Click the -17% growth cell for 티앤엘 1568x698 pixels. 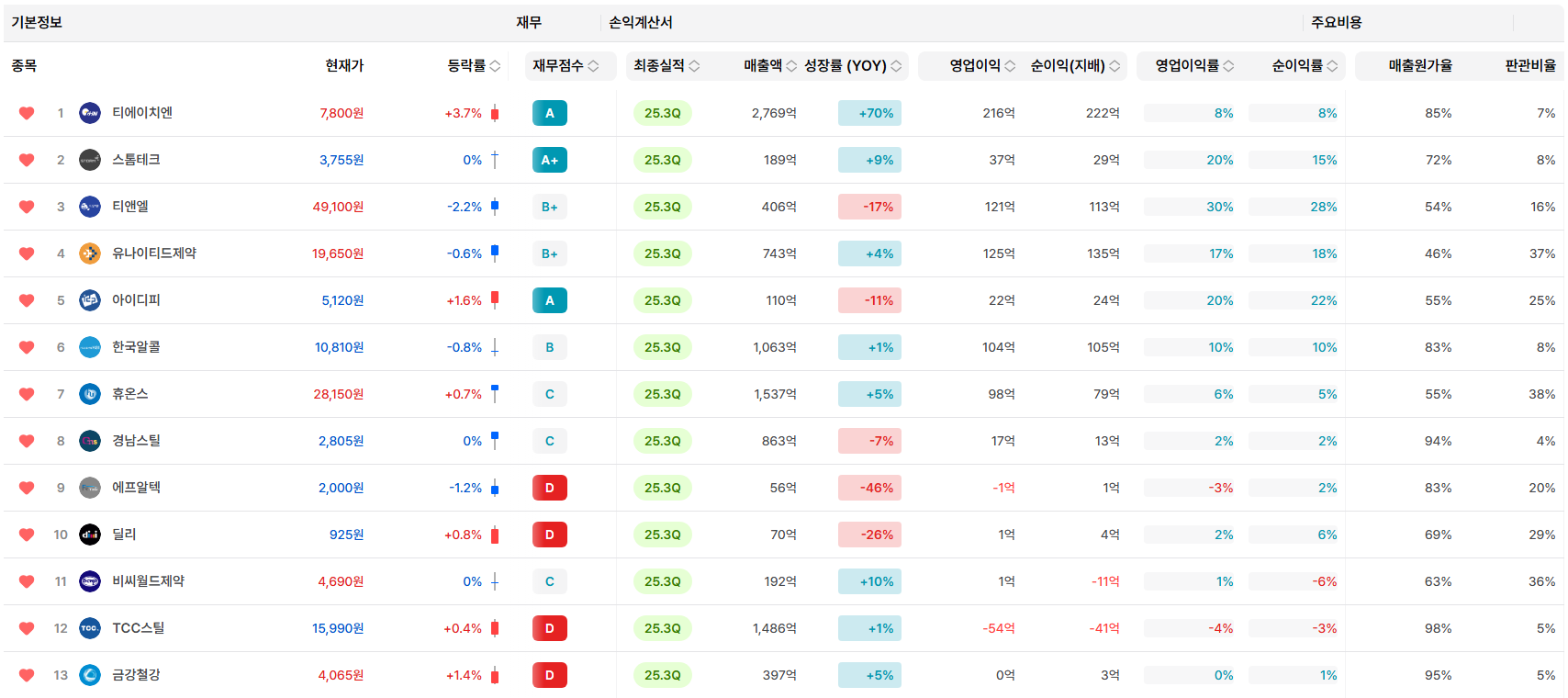click(x=869, y=207)
